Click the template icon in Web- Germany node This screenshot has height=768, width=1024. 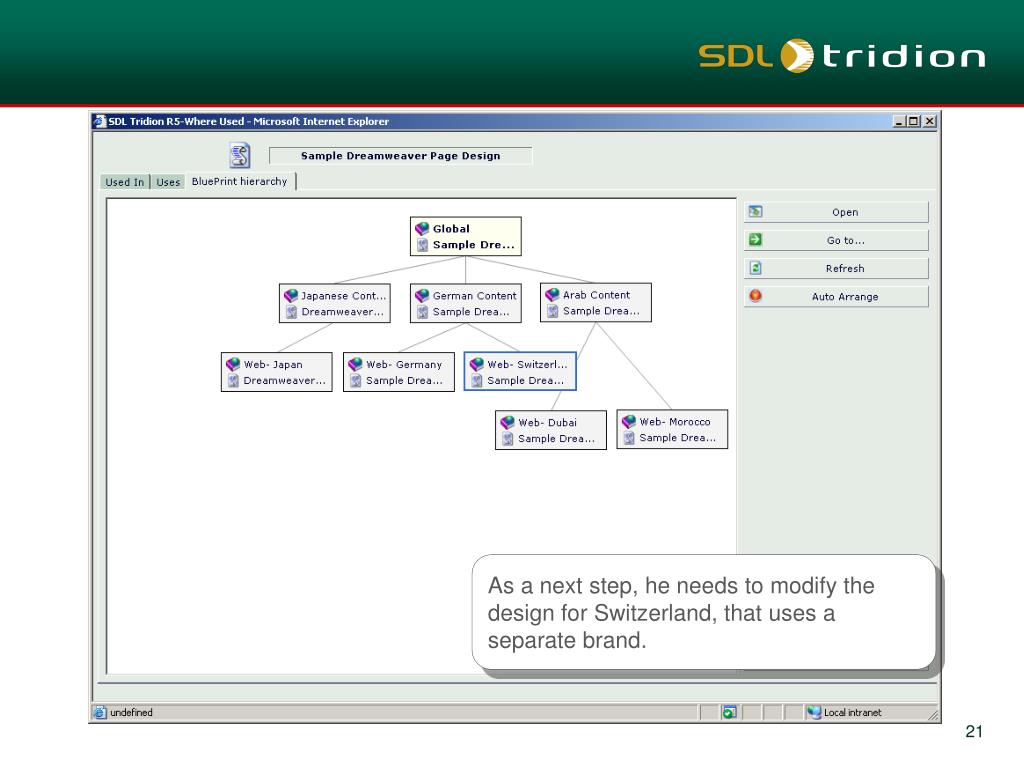pos(355,381)
